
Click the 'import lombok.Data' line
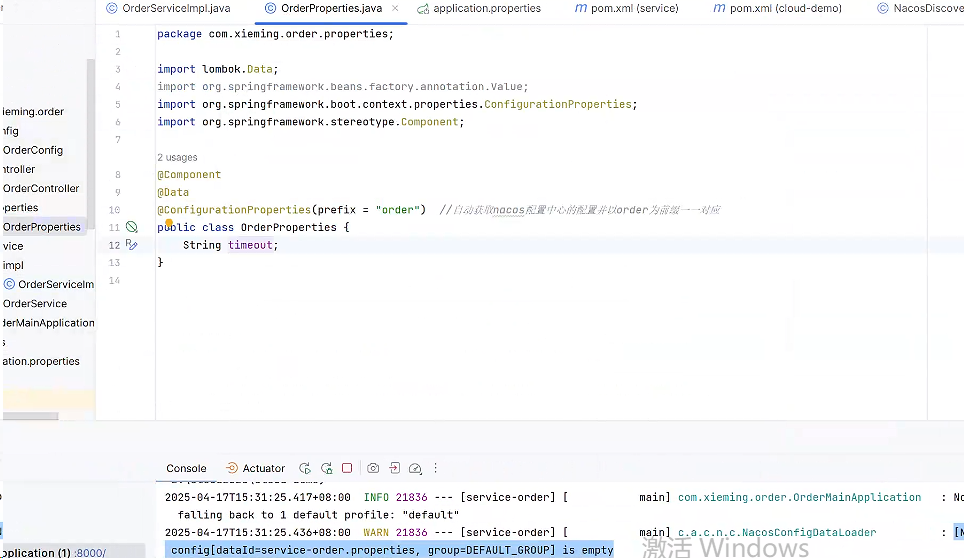(218, 69)
